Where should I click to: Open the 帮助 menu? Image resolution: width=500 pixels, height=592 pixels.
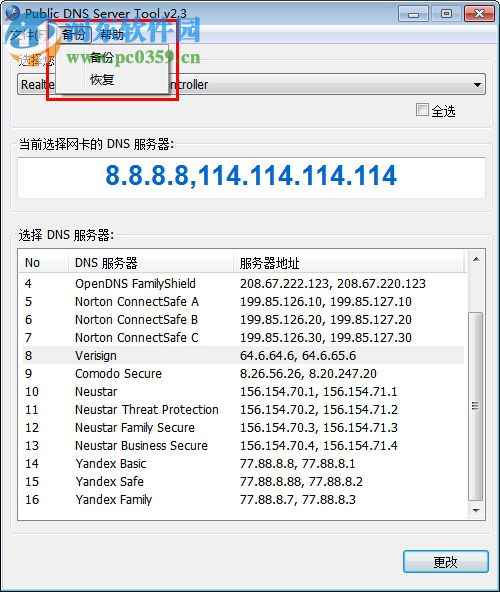click(x=112, y=35)
